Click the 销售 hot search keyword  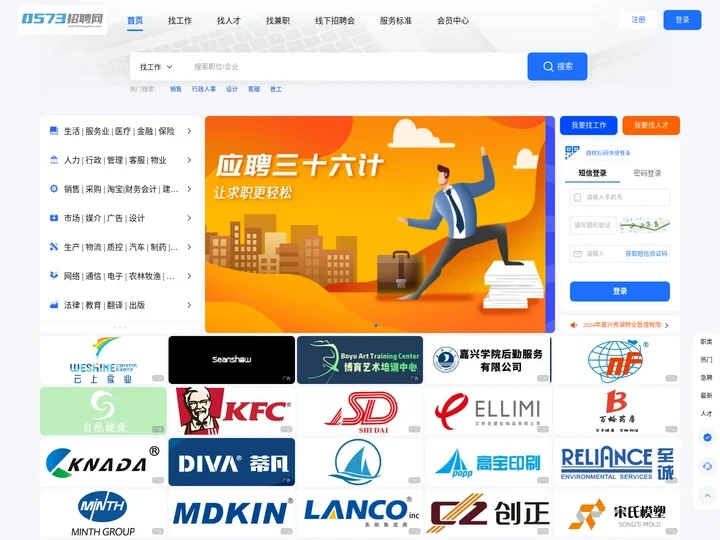click(x=176, y=89)
